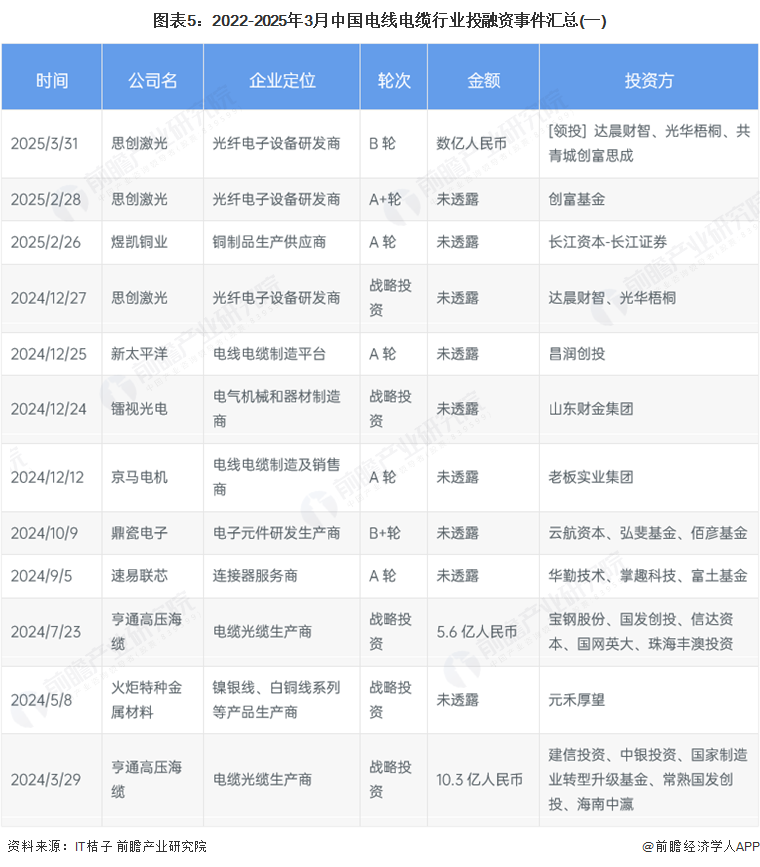
Task: Click company name 京马电机
Action: [x=139, y=477]
